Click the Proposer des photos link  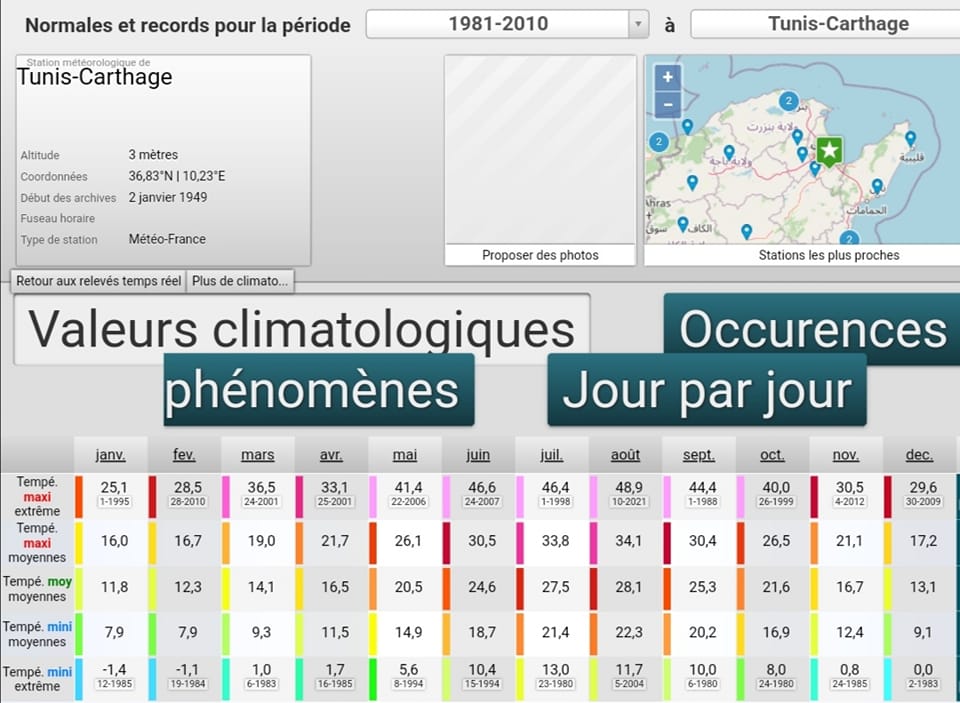pyautogui.click(x=540, y=255)
